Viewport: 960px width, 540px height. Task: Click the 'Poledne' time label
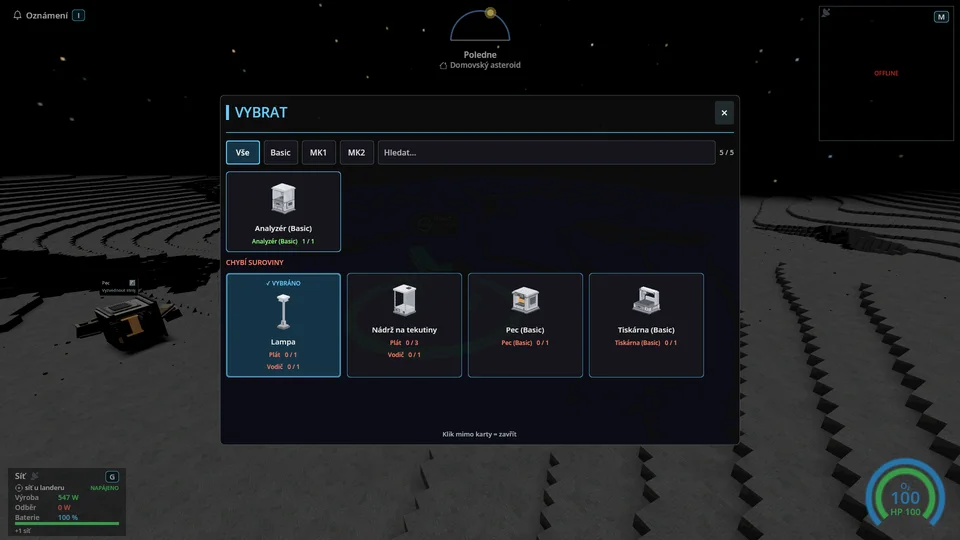tap(480, 54)
